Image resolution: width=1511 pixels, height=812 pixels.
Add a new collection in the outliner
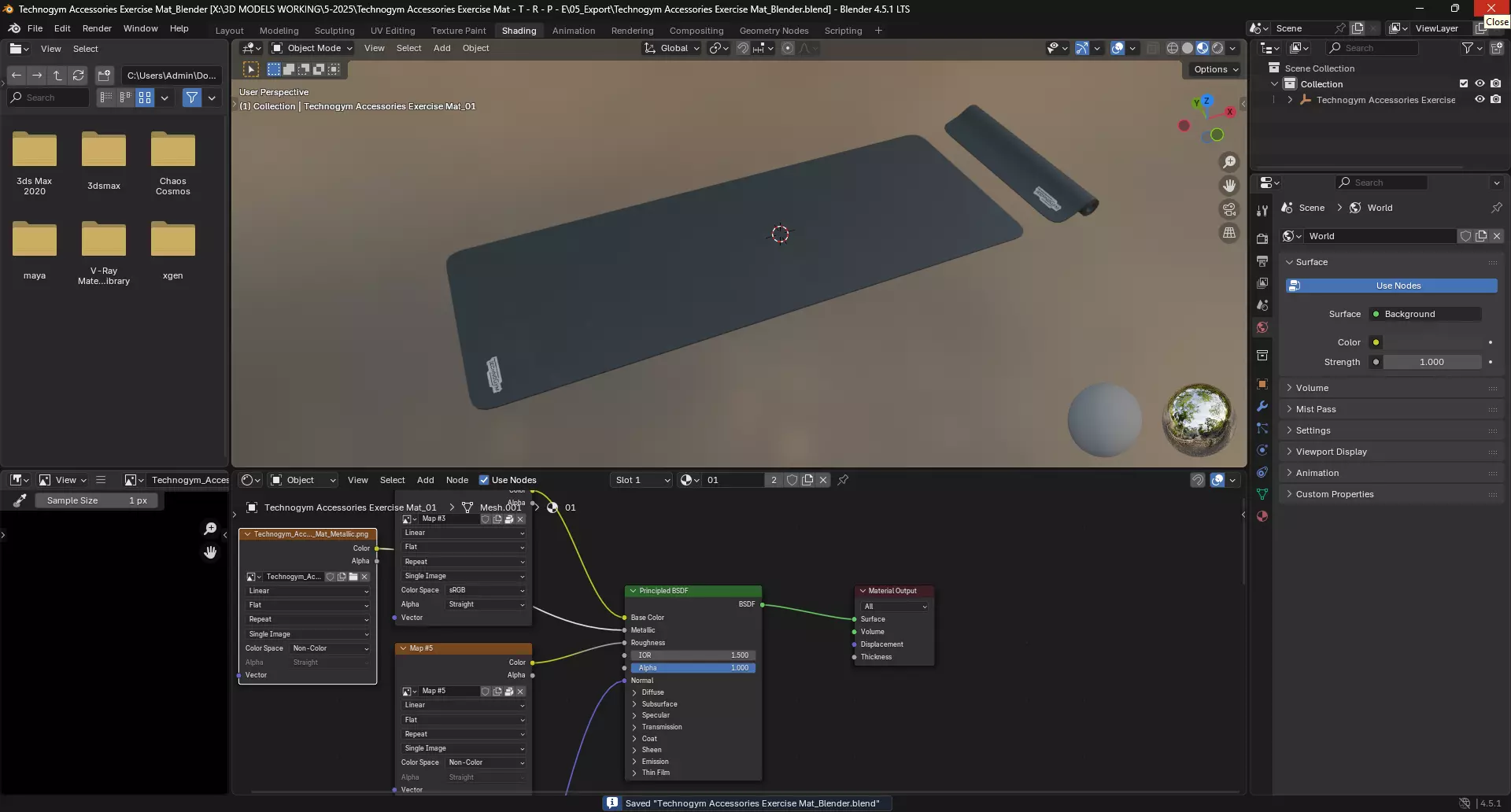(x=1497, y=48)
